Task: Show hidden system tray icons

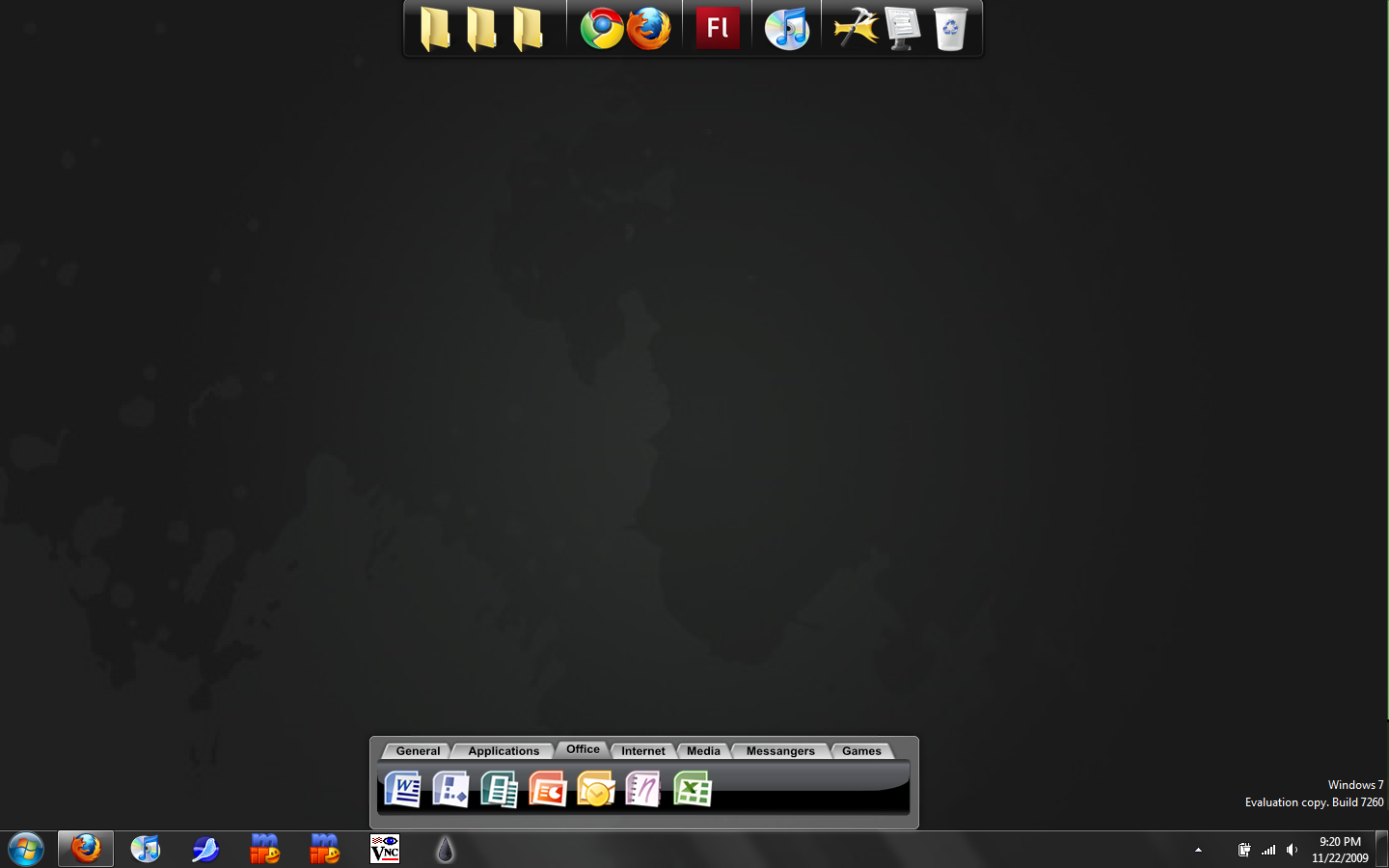Action: [1198, 850]
